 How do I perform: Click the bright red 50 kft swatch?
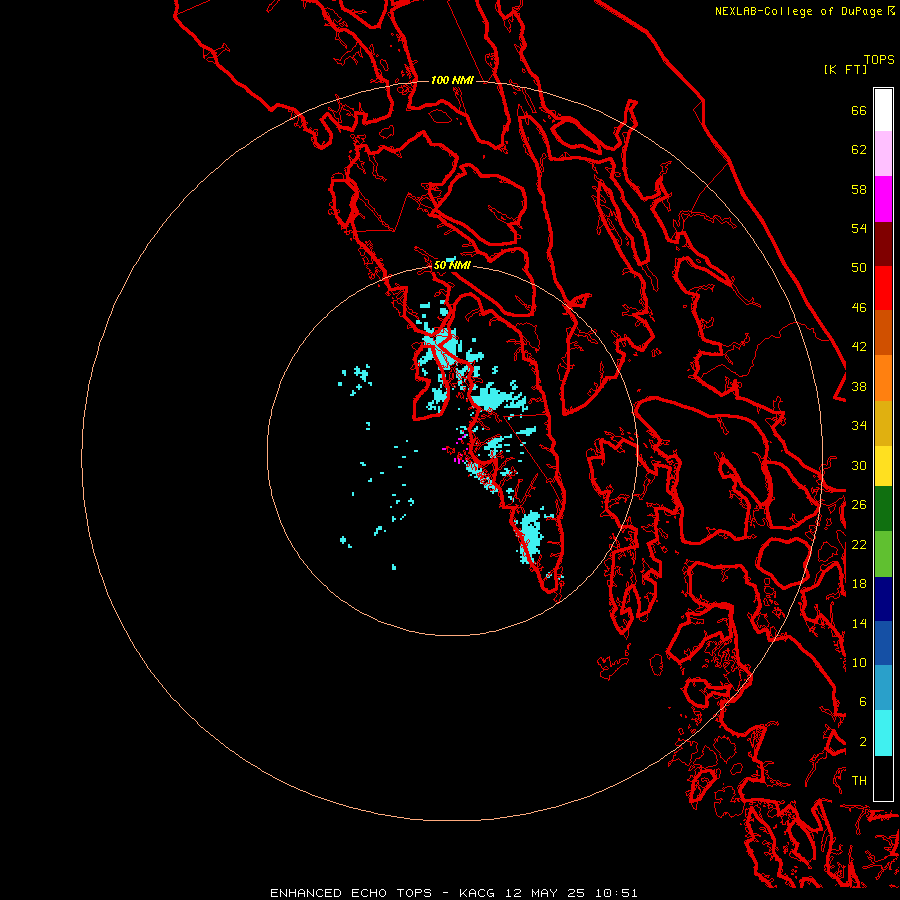(x=883, y=288)
